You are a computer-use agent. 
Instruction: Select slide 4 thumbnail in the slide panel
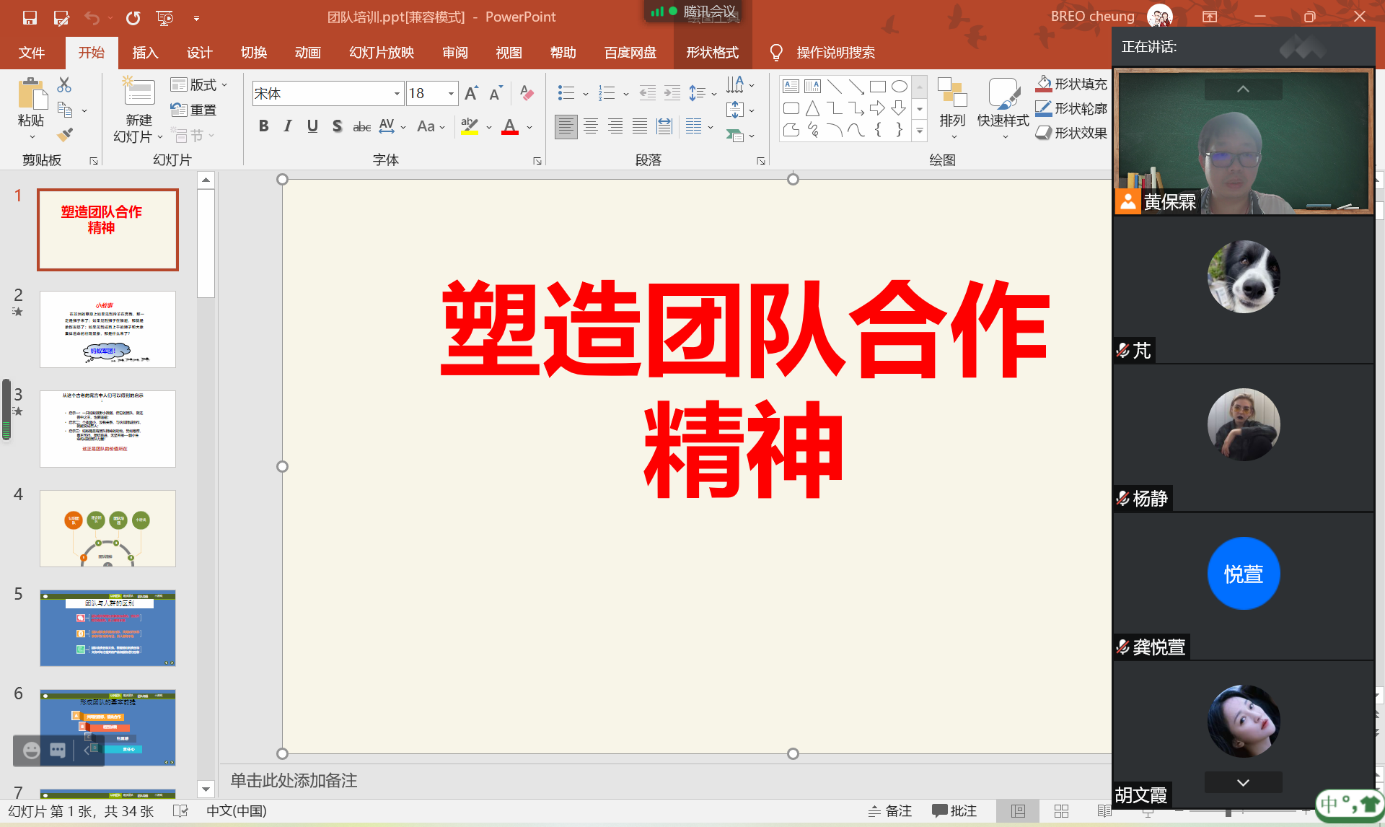coord(107,528)
